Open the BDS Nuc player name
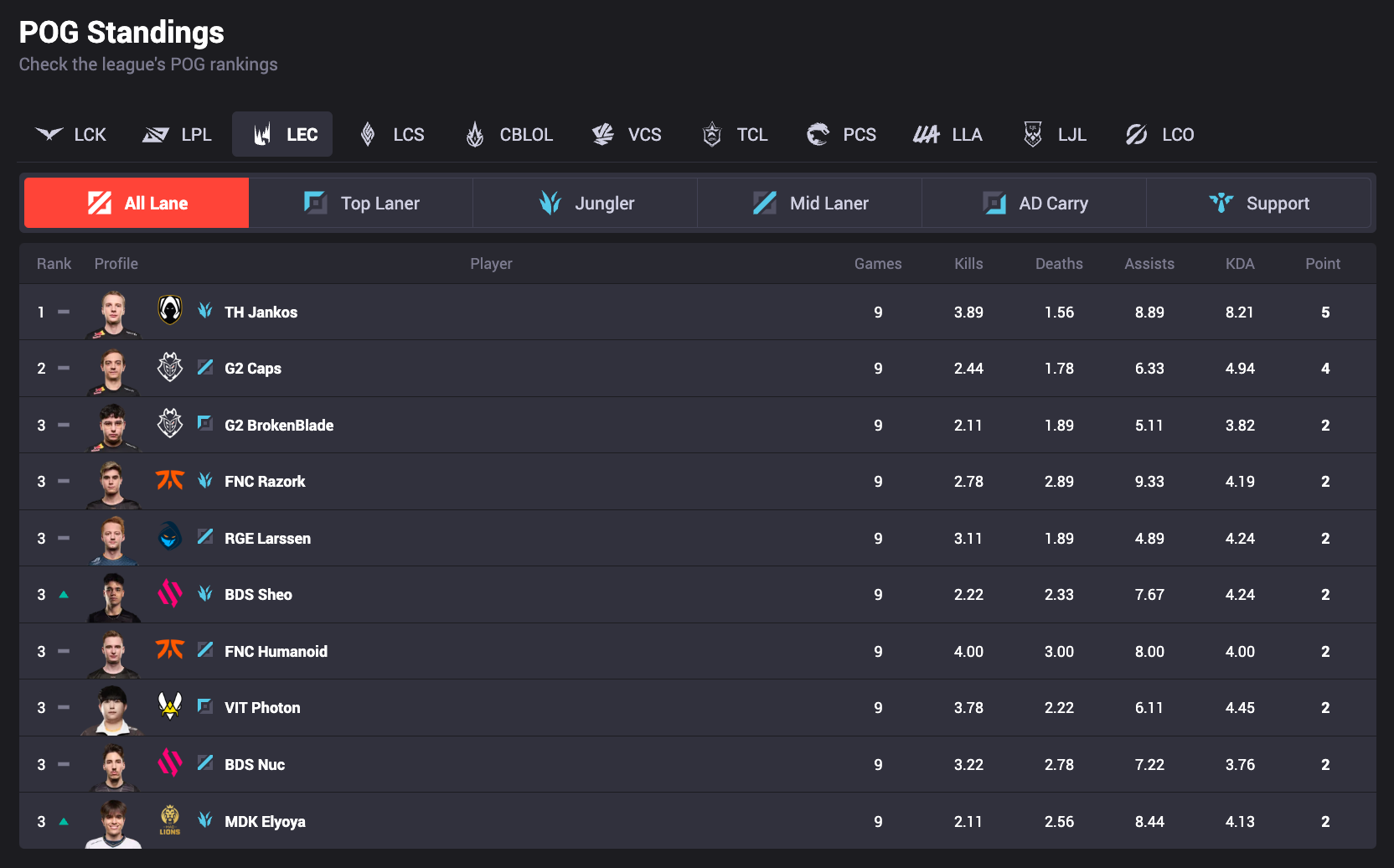The image size is (1394, 868). point(255,764)
